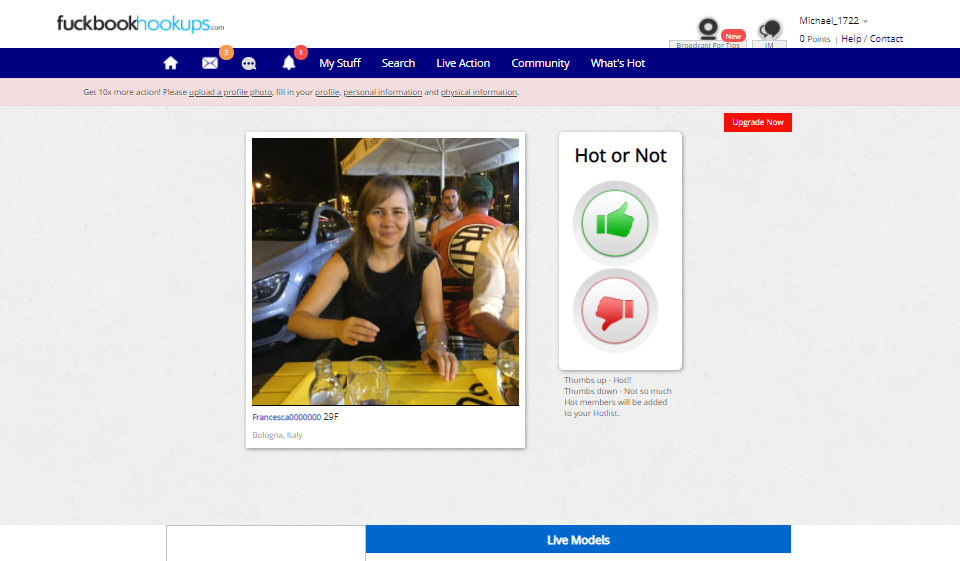Open the messages envelope icon
This screenshot has height=561, width=960.
(210, 63)
